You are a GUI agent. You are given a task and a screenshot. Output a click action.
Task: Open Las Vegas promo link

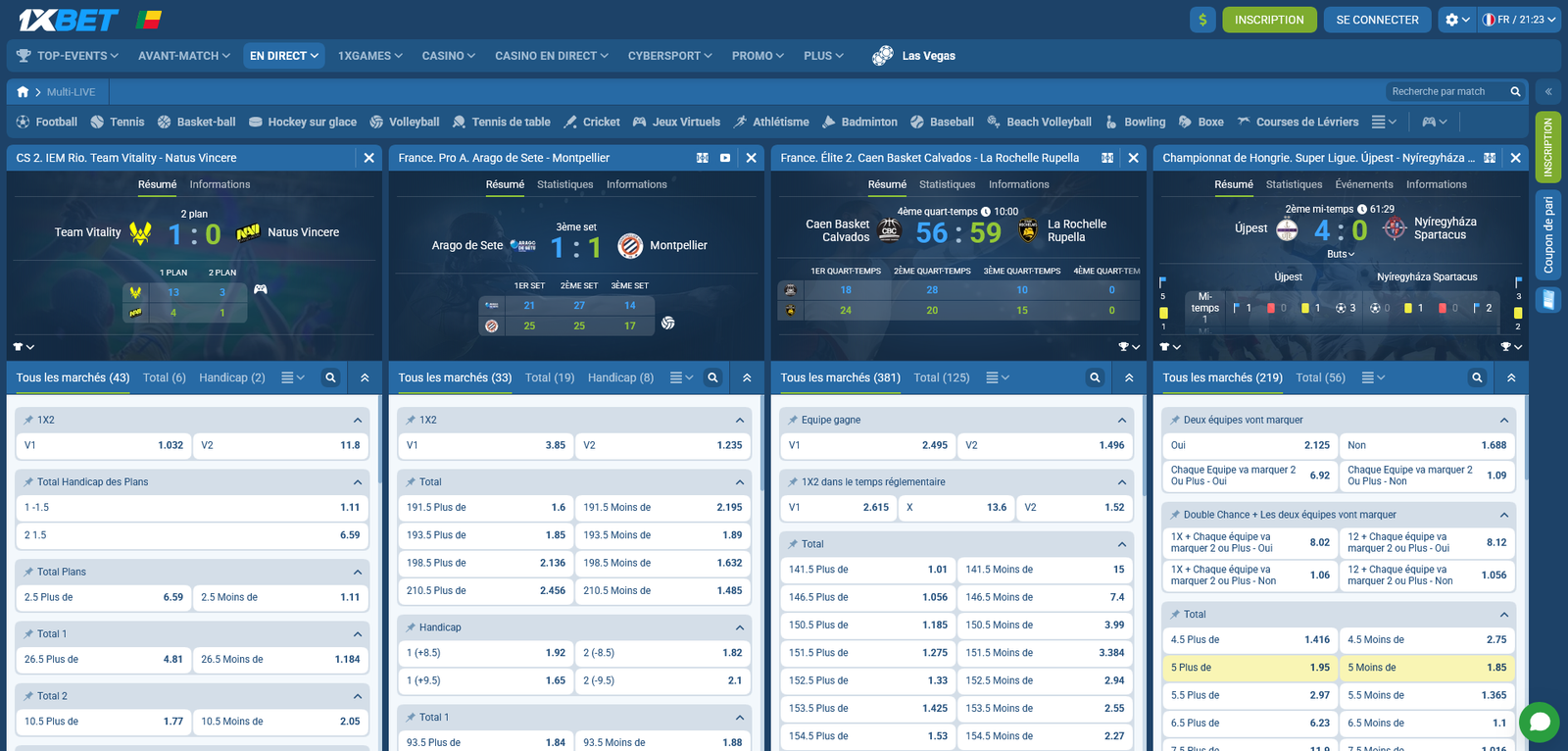pyautogui.click(x=913, y=56)
